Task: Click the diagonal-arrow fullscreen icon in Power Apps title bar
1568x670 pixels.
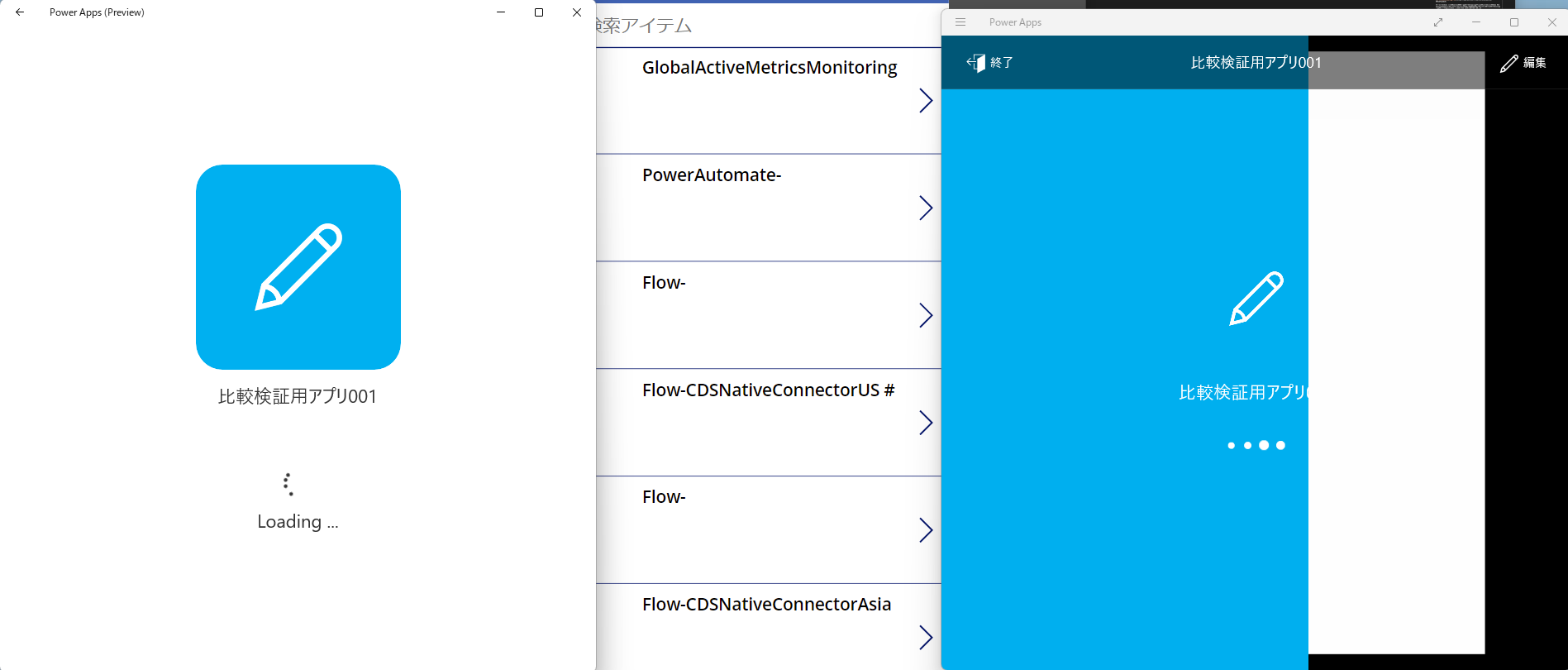Action: [1438, 22]
